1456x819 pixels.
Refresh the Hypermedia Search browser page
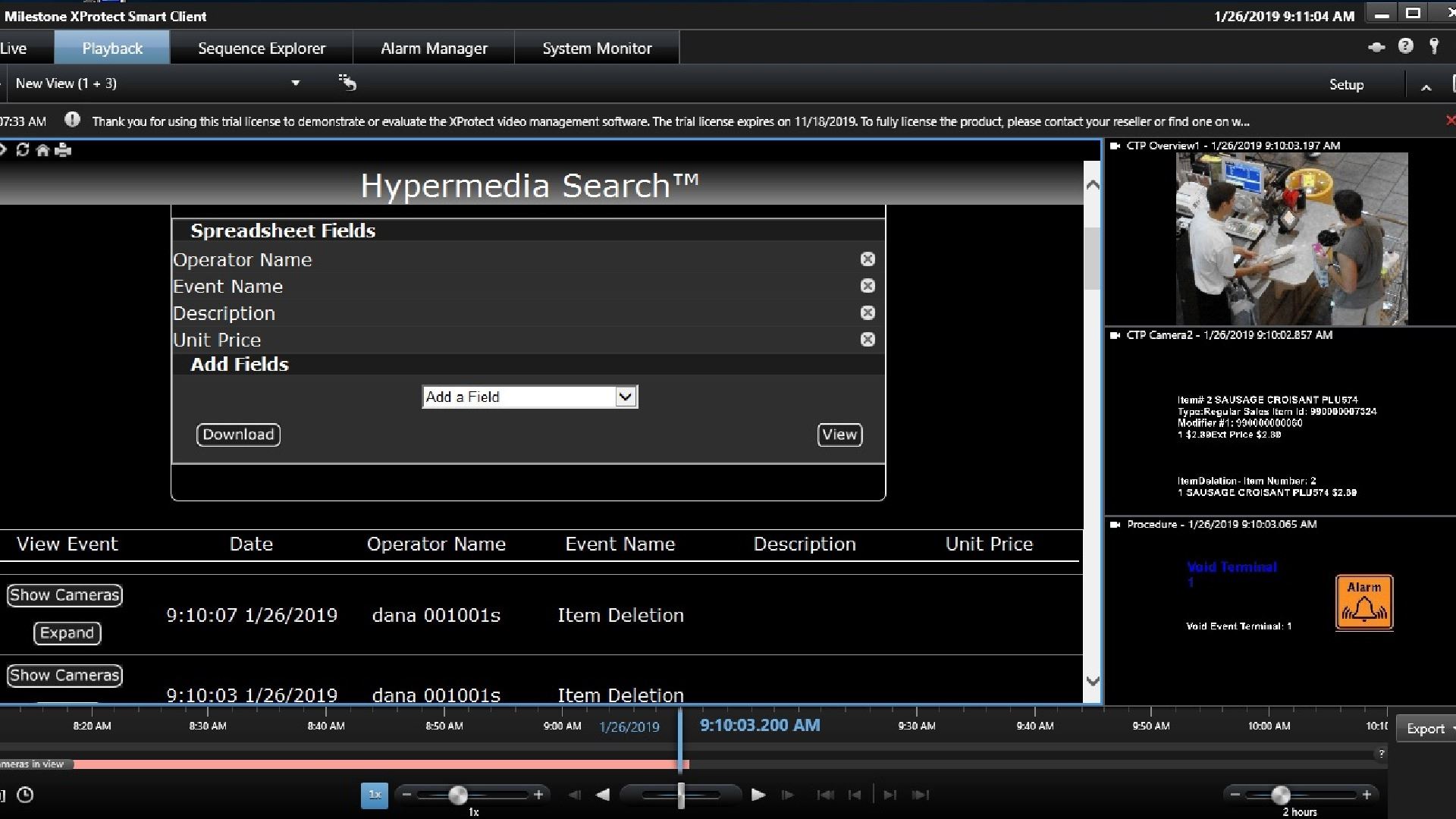pyautogui.click(x=23, y=150)
